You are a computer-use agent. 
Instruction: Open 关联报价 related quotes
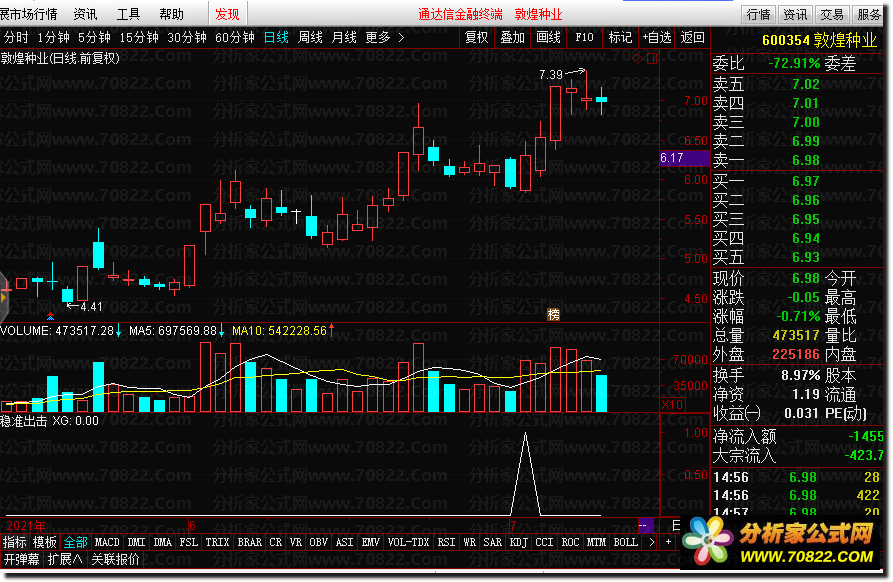coord(115,559)
